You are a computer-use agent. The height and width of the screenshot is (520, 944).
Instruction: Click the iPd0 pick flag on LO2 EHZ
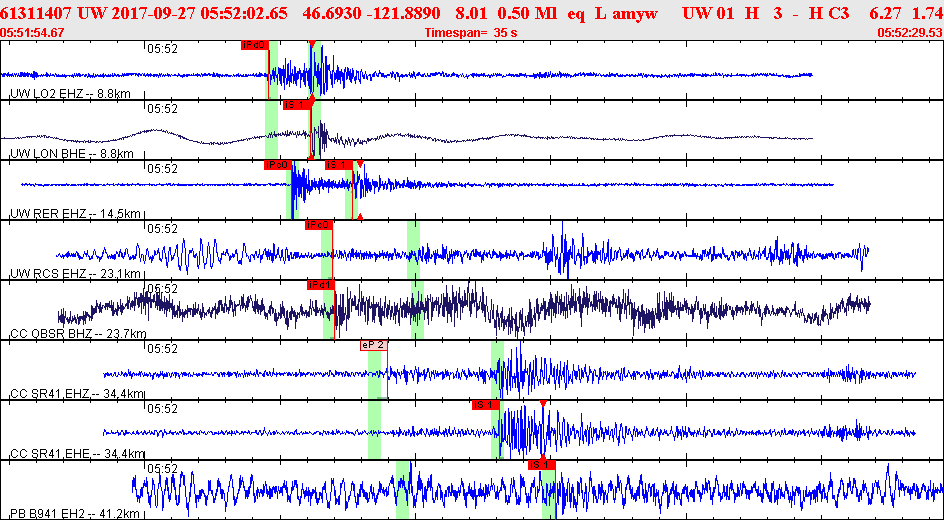(254, 45)
